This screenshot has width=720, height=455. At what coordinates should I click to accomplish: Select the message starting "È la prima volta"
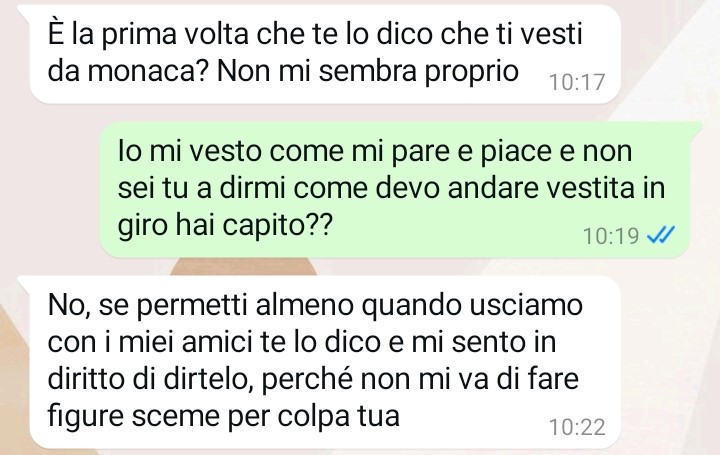pyautogui.click(x=325, y=54)
